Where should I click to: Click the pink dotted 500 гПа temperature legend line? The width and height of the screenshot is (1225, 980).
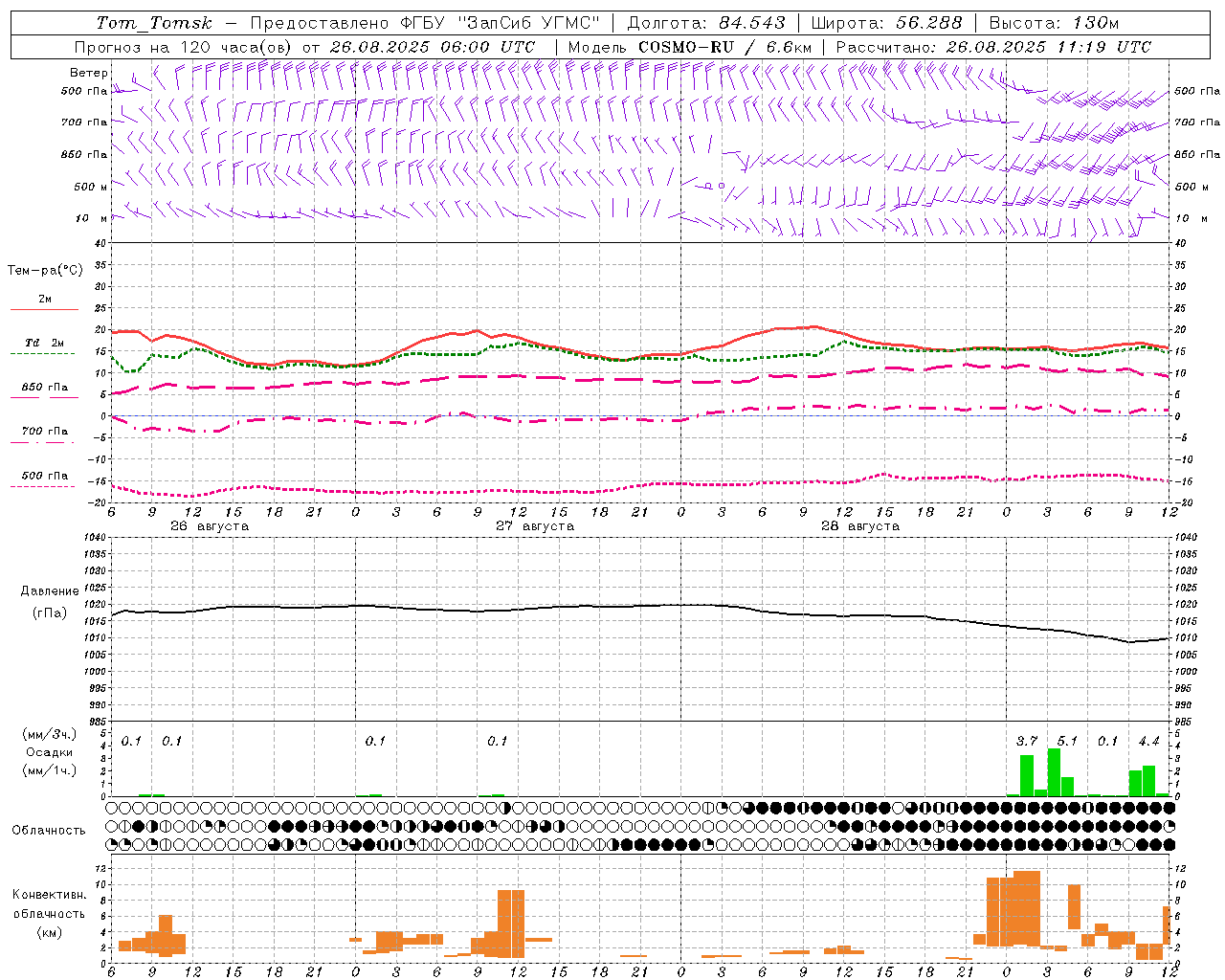pos(43,486)
